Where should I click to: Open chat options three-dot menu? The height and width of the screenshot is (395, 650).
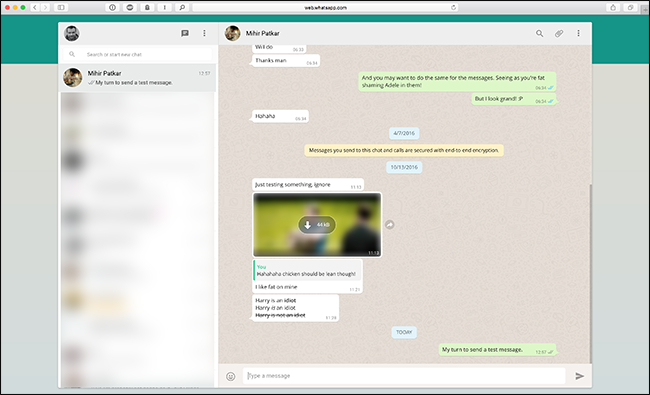click(579, 33)
